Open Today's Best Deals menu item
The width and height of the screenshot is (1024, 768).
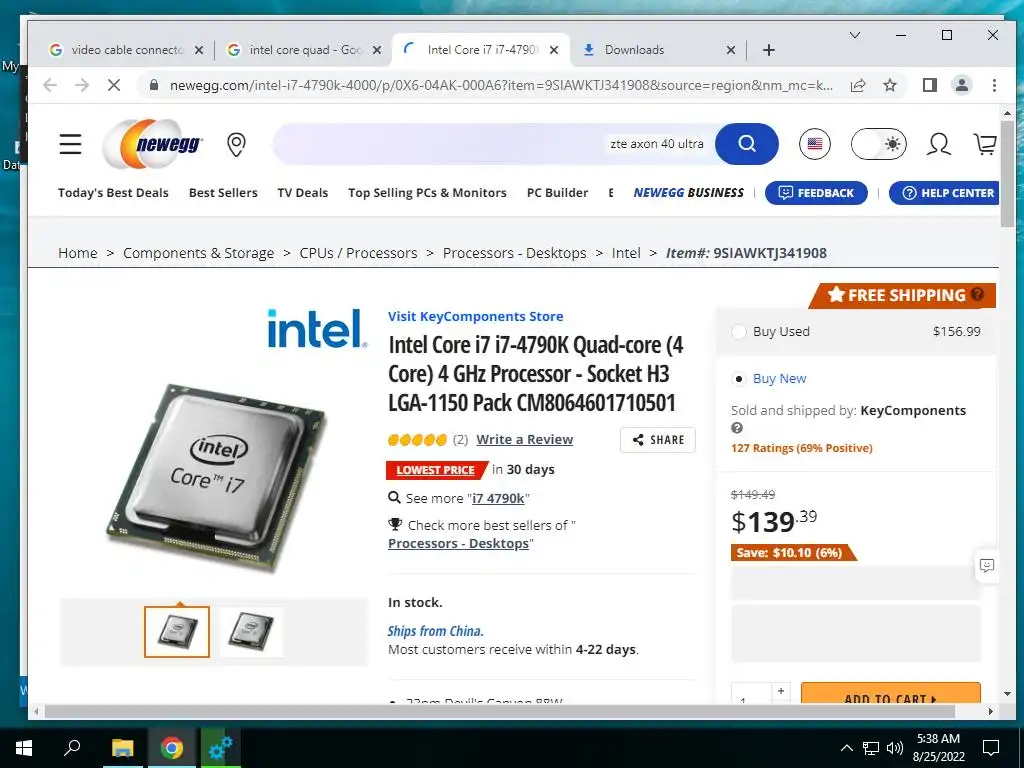[113, 193]
